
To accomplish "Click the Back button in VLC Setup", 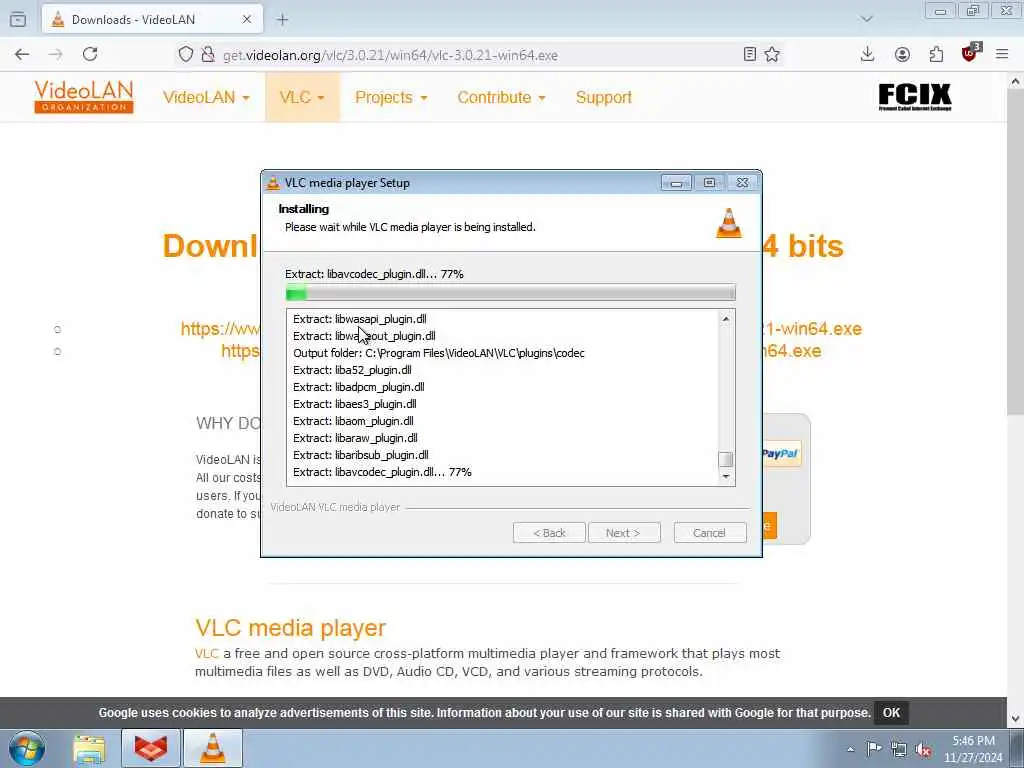I will (549, 533).
